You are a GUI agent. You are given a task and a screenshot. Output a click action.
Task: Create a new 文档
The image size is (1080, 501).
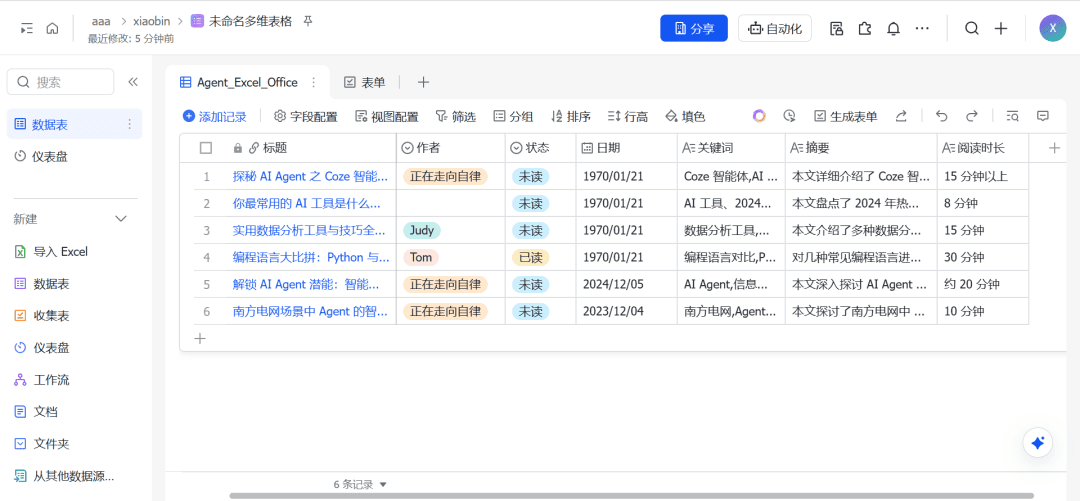click(x=36, y=412)
